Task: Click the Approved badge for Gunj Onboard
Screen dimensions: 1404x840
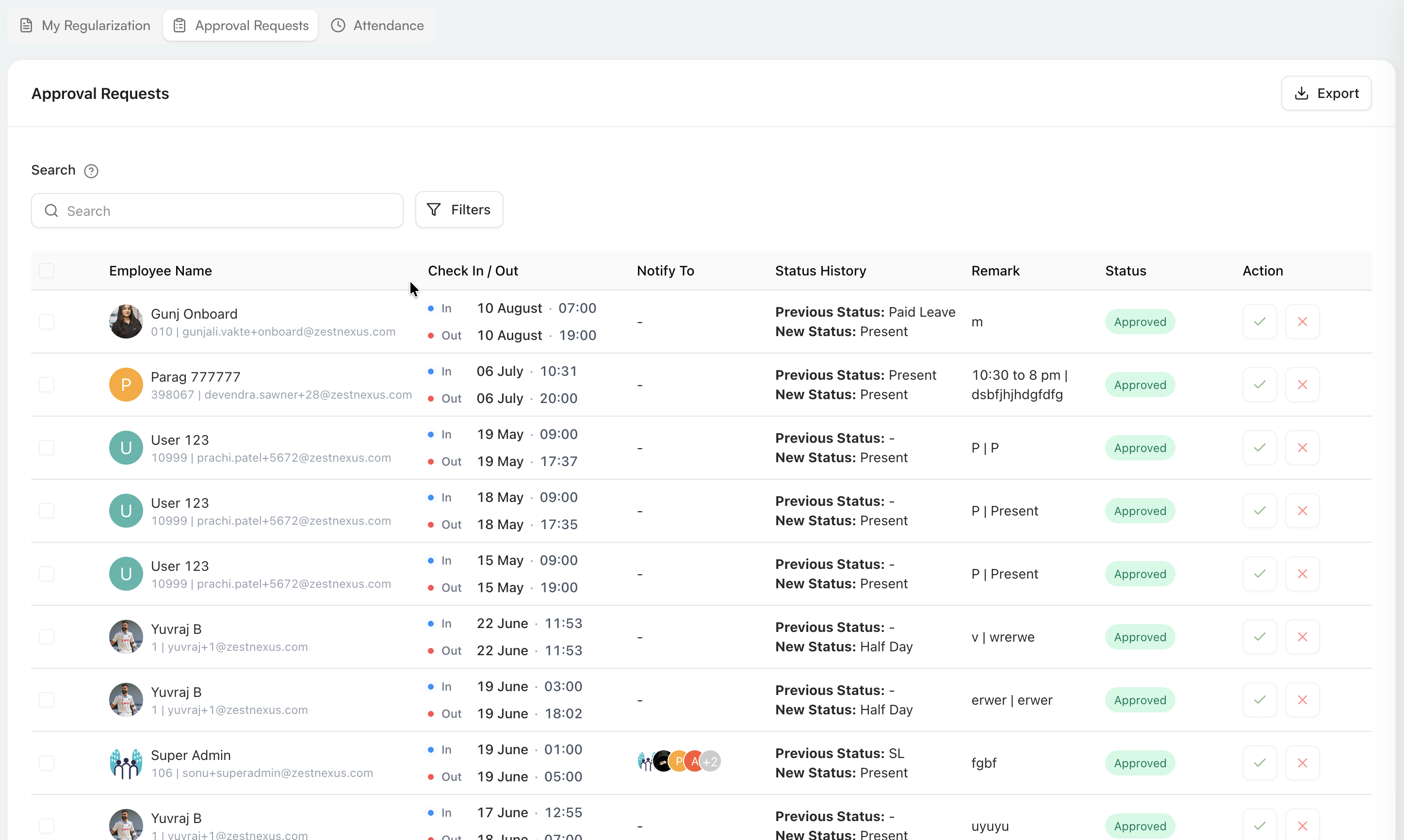Action: 1140,322
